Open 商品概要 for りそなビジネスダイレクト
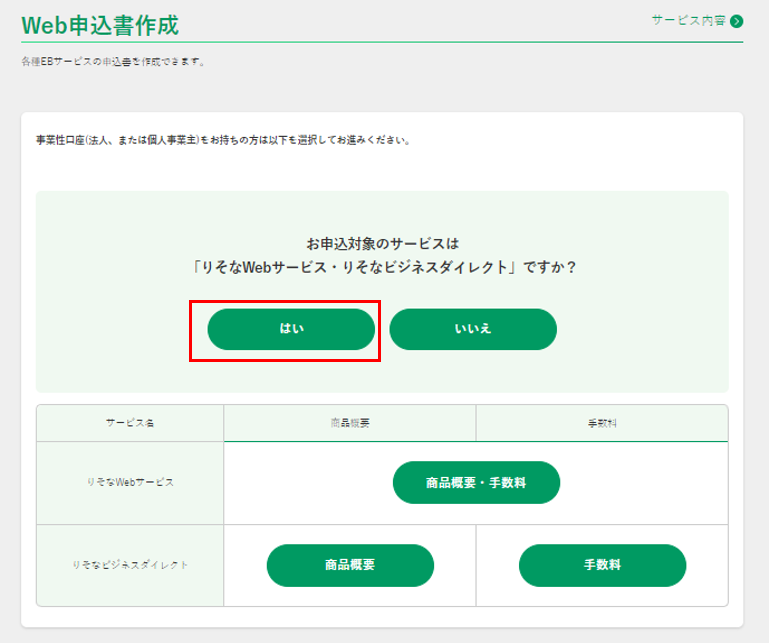Screen dimensions: 769x643 coord(350,565)
